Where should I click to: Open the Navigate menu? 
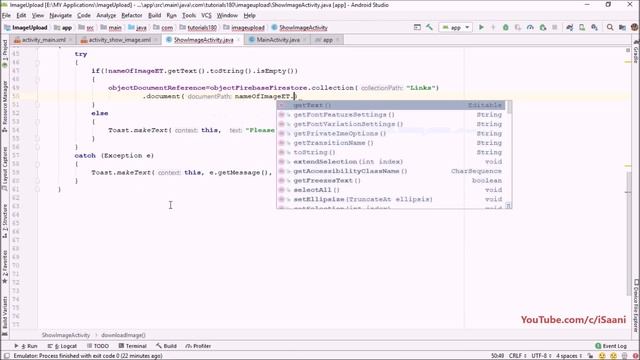pos(60,16)
